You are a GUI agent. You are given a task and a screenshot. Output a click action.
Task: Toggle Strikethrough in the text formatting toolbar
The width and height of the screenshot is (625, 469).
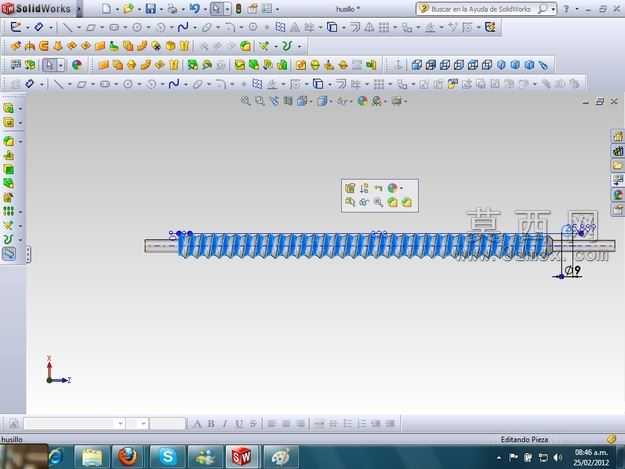point(253,424)
